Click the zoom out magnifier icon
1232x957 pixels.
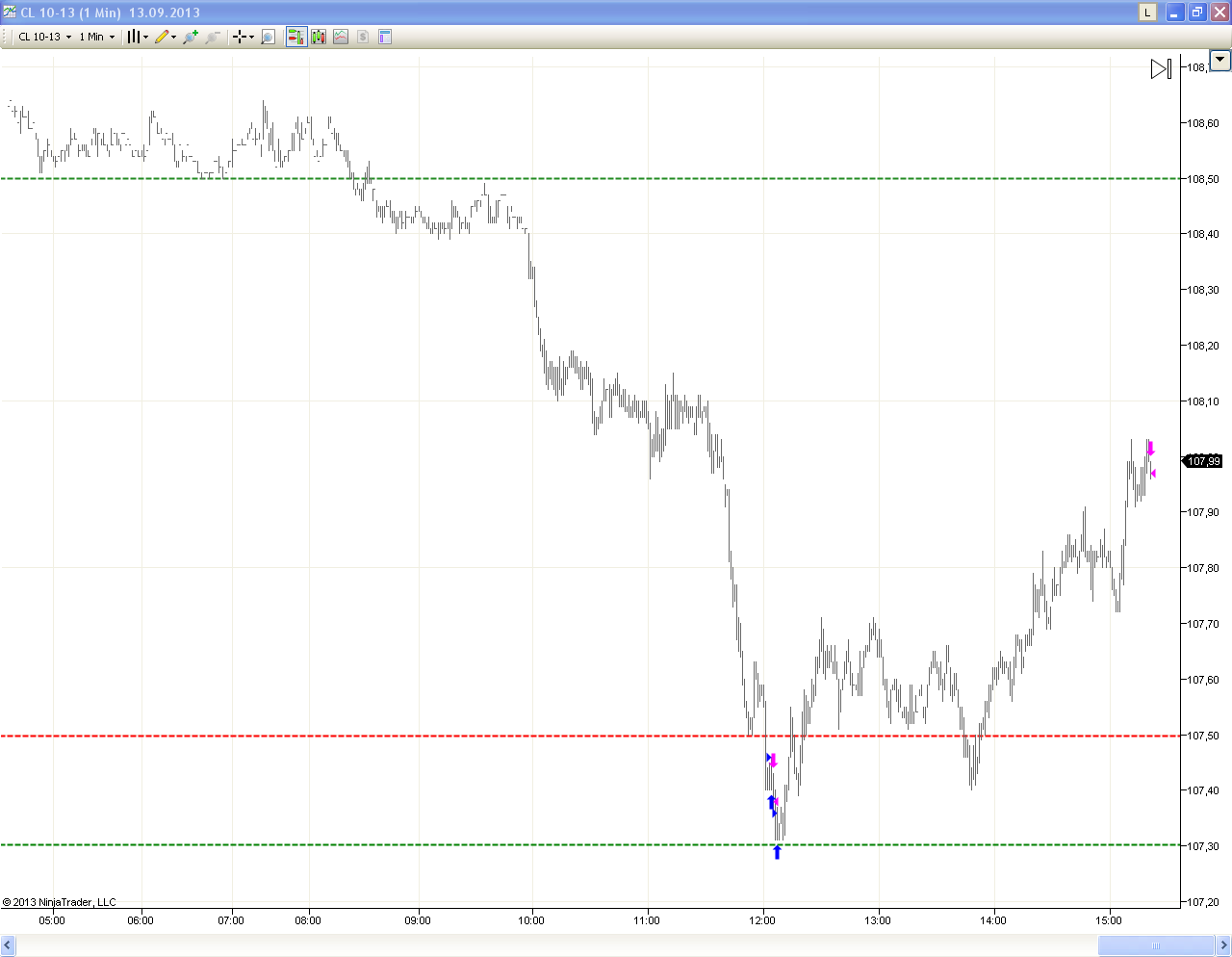pyautogui.click(x=213, y=37)
